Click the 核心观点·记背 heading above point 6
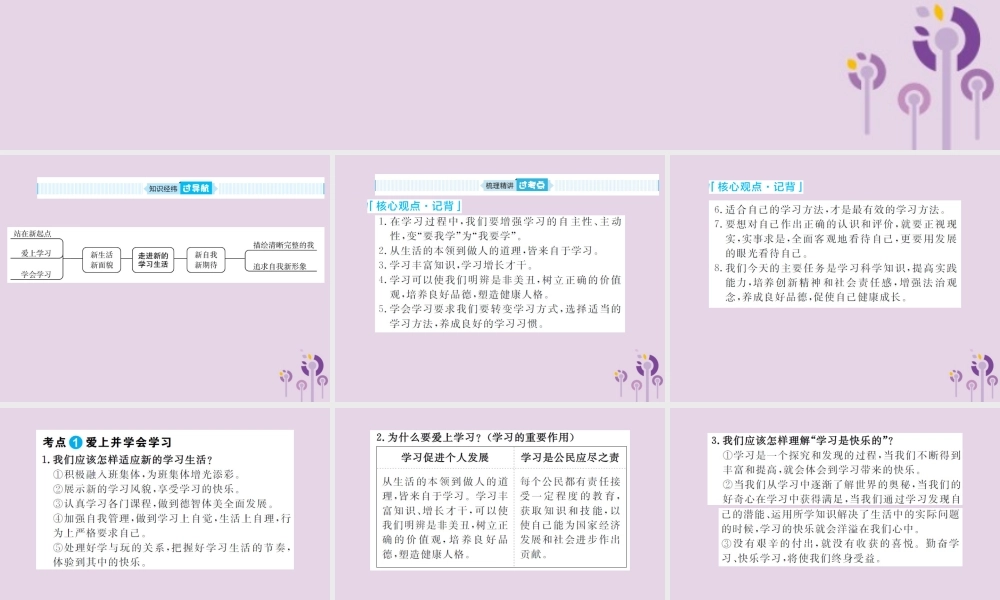Screen dimensions: 1000x600 click(756, 187)
